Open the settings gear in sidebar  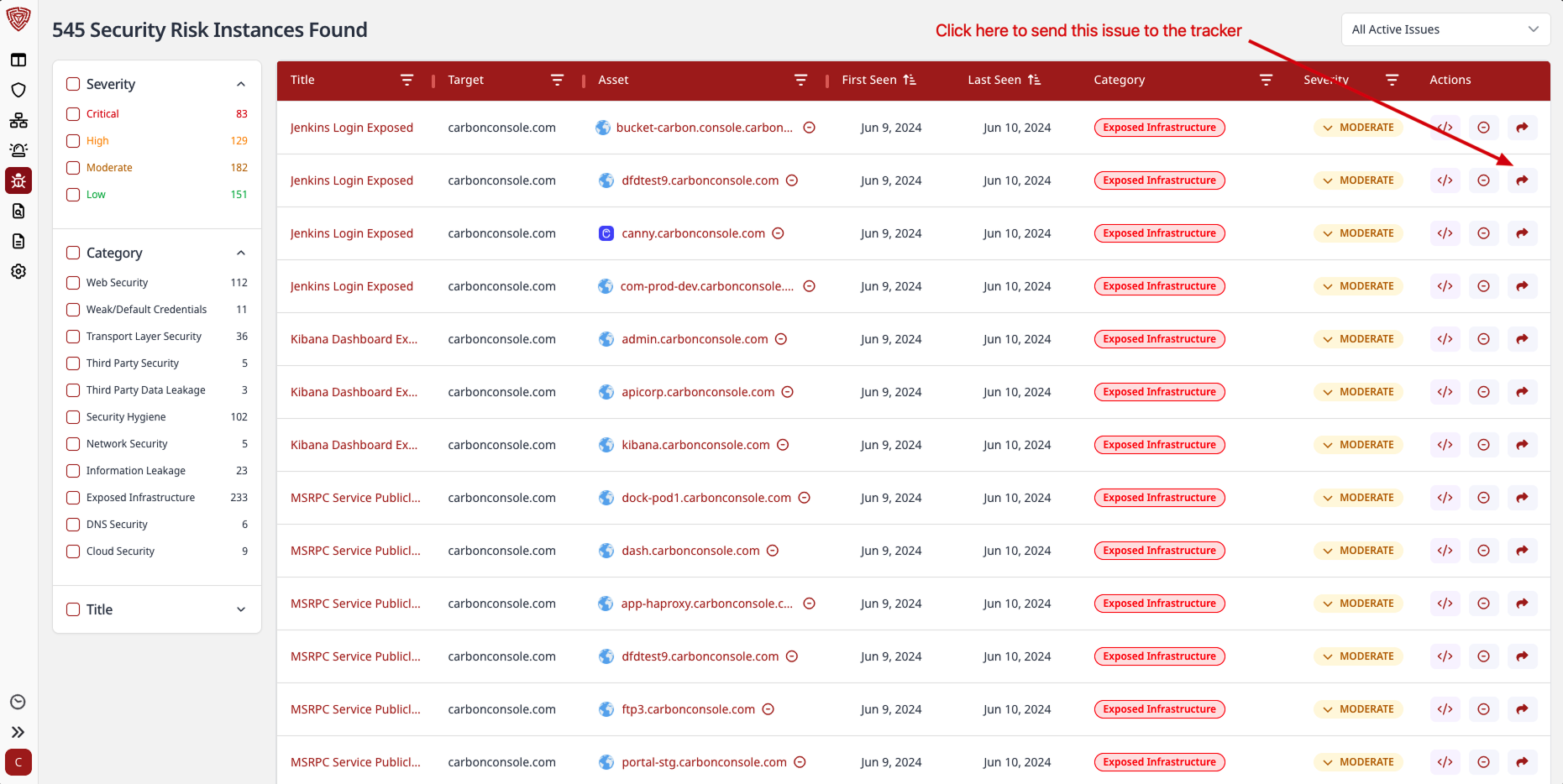tap(18, 272)
